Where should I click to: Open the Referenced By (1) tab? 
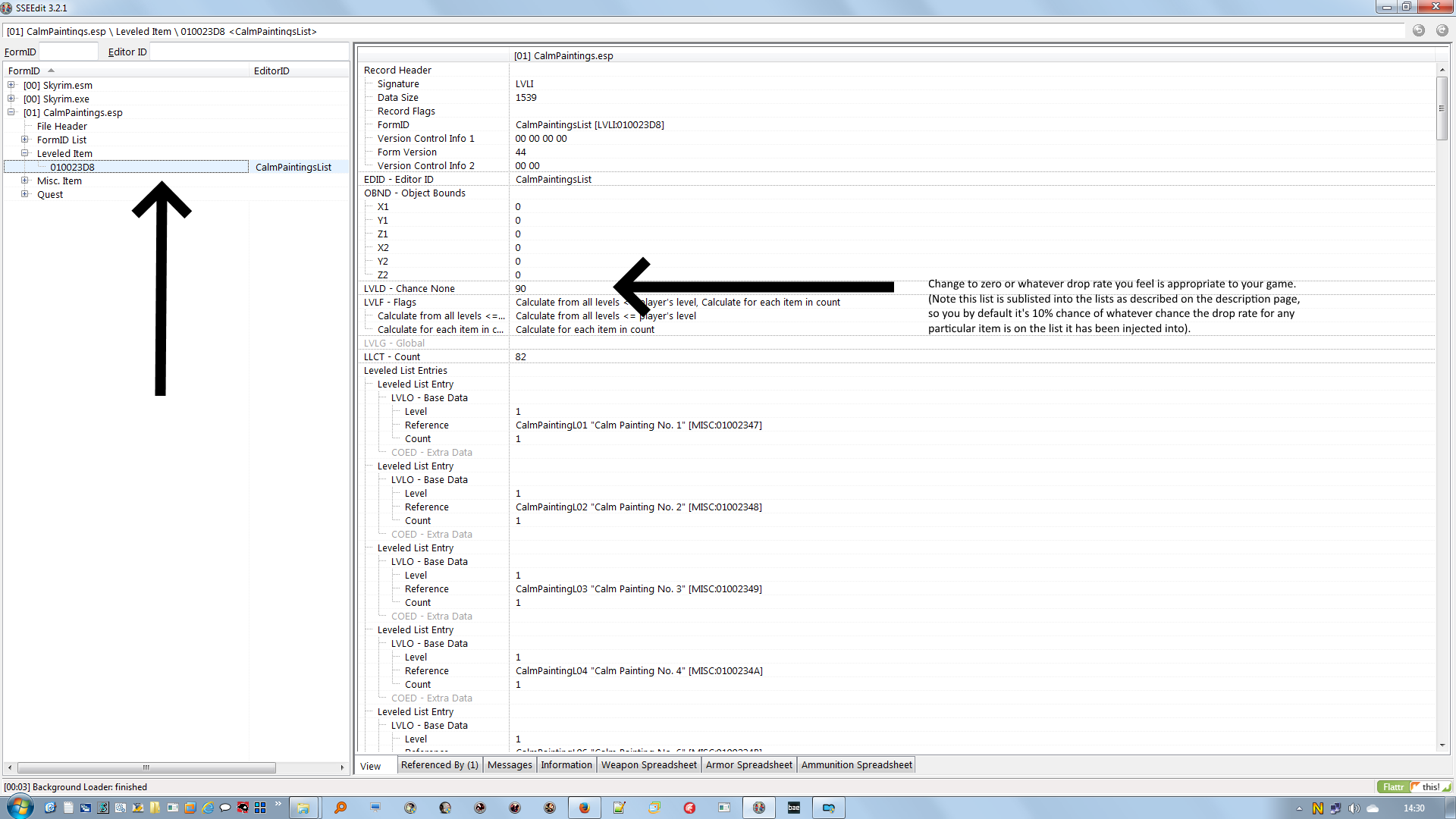click(440, 764)
